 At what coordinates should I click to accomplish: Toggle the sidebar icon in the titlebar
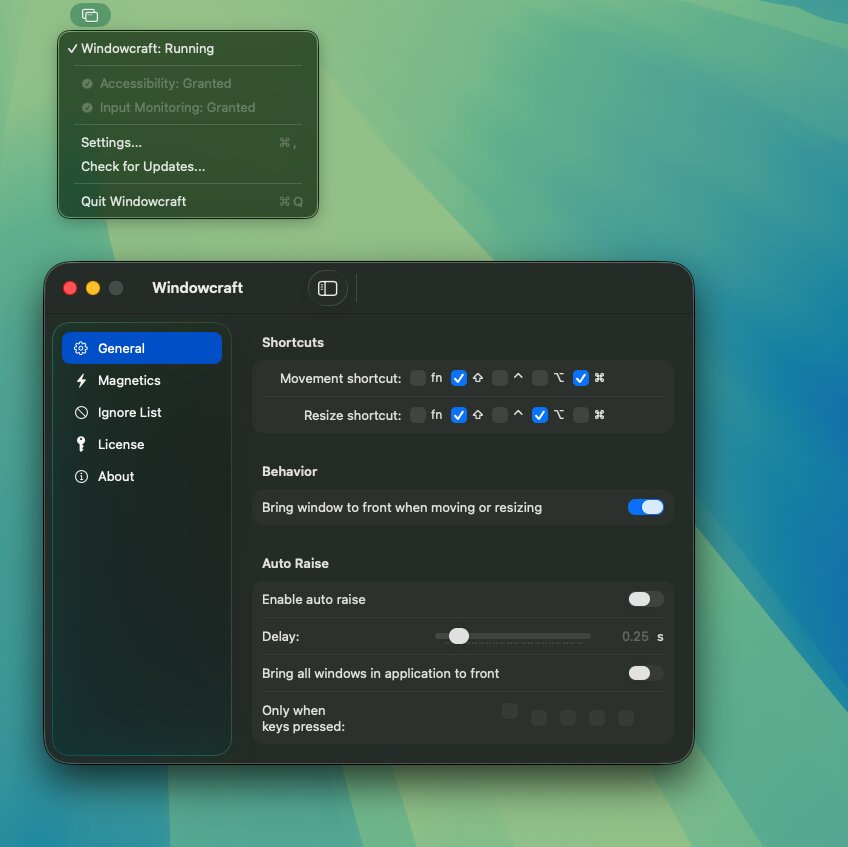[x=327, y=288]
